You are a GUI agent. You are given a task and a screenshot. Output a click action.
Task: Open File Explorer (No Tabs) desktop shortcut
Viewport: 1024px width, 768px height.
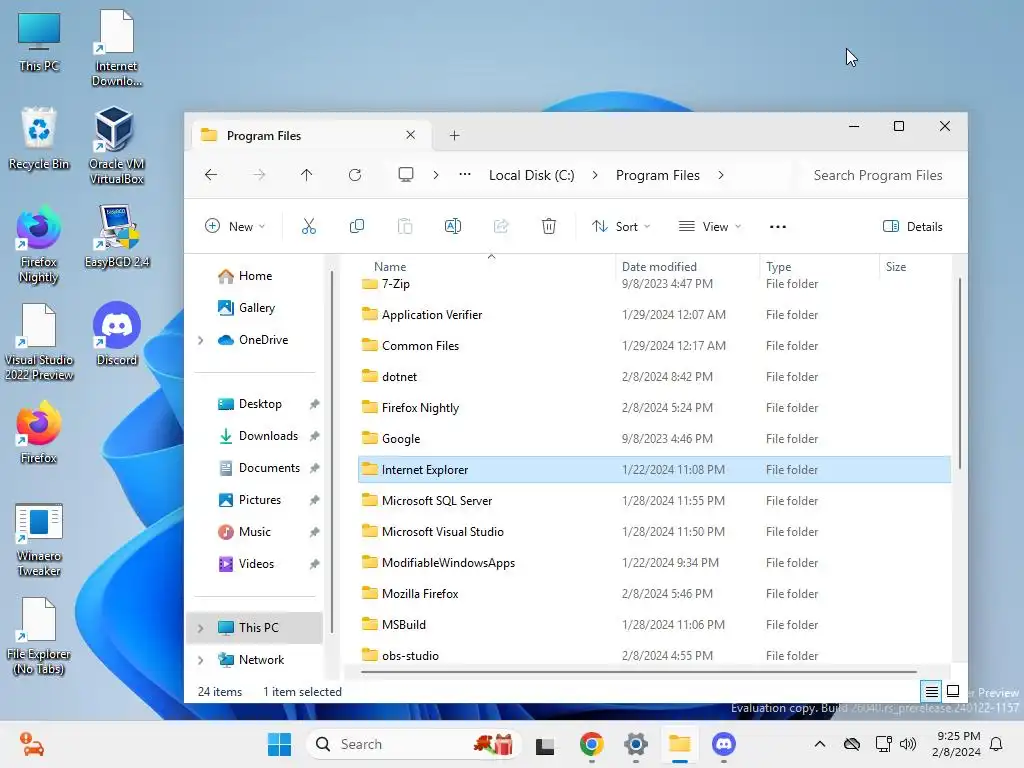[x=39, y=636]
